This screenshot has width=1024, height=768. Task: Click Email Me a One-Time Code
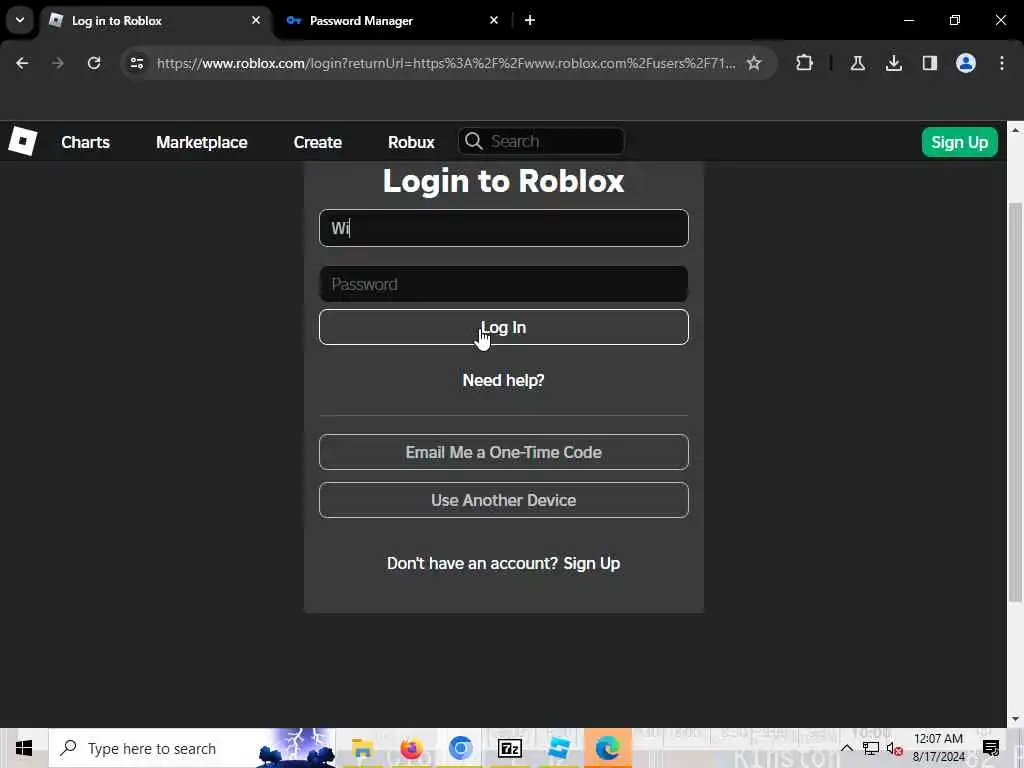tap(504, 452)
